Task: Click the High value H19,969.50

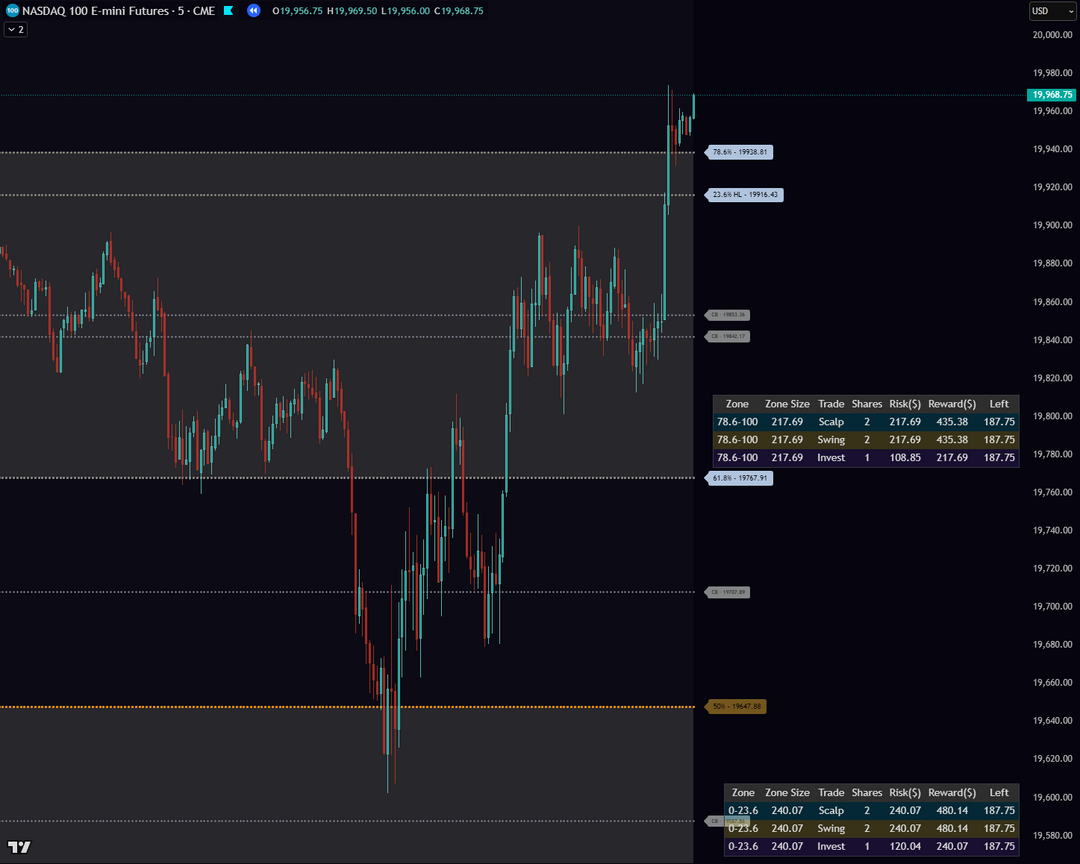Action: (x=352, y=11)
